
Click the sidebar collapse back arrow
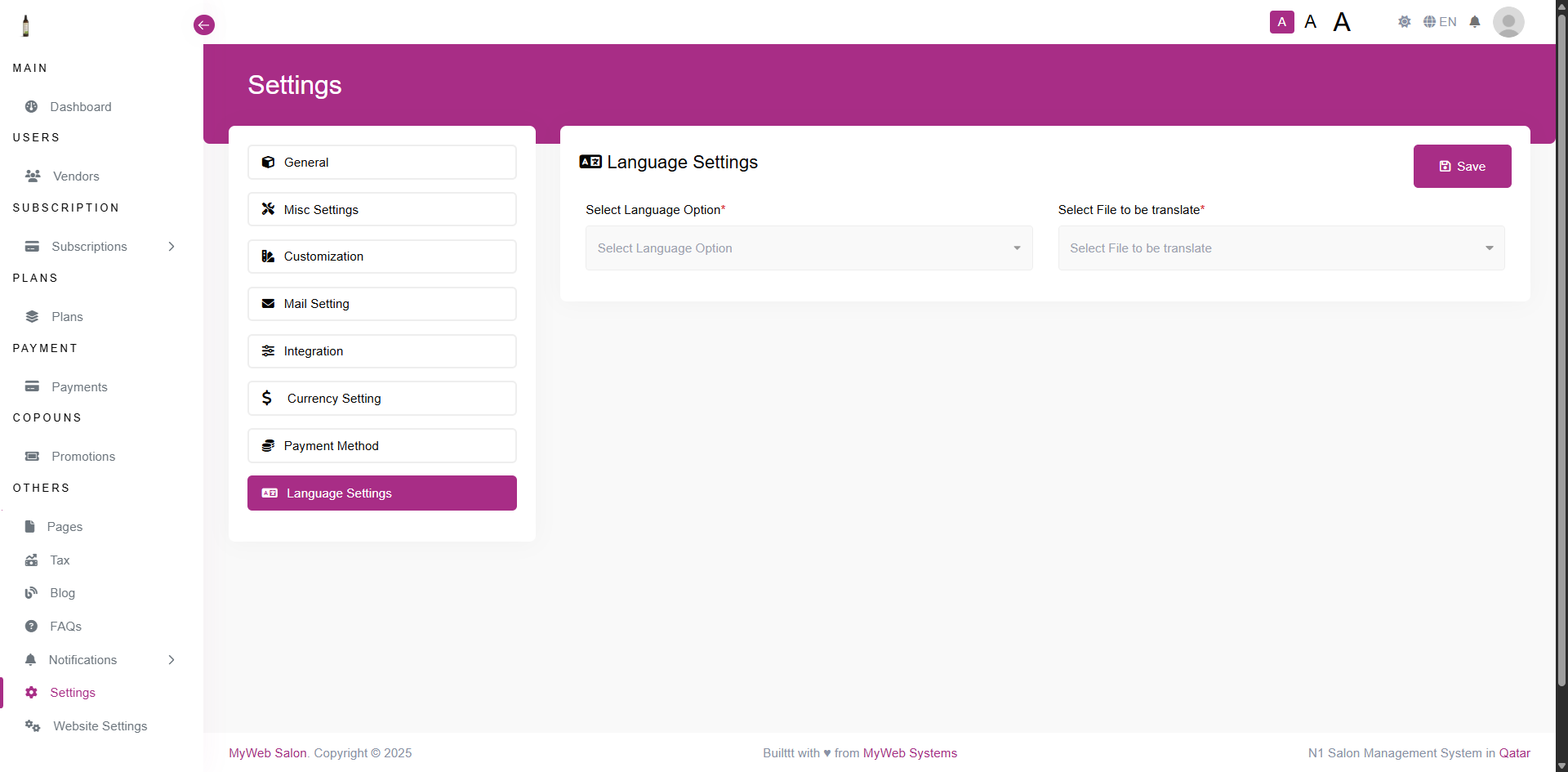tap(204, 25)
